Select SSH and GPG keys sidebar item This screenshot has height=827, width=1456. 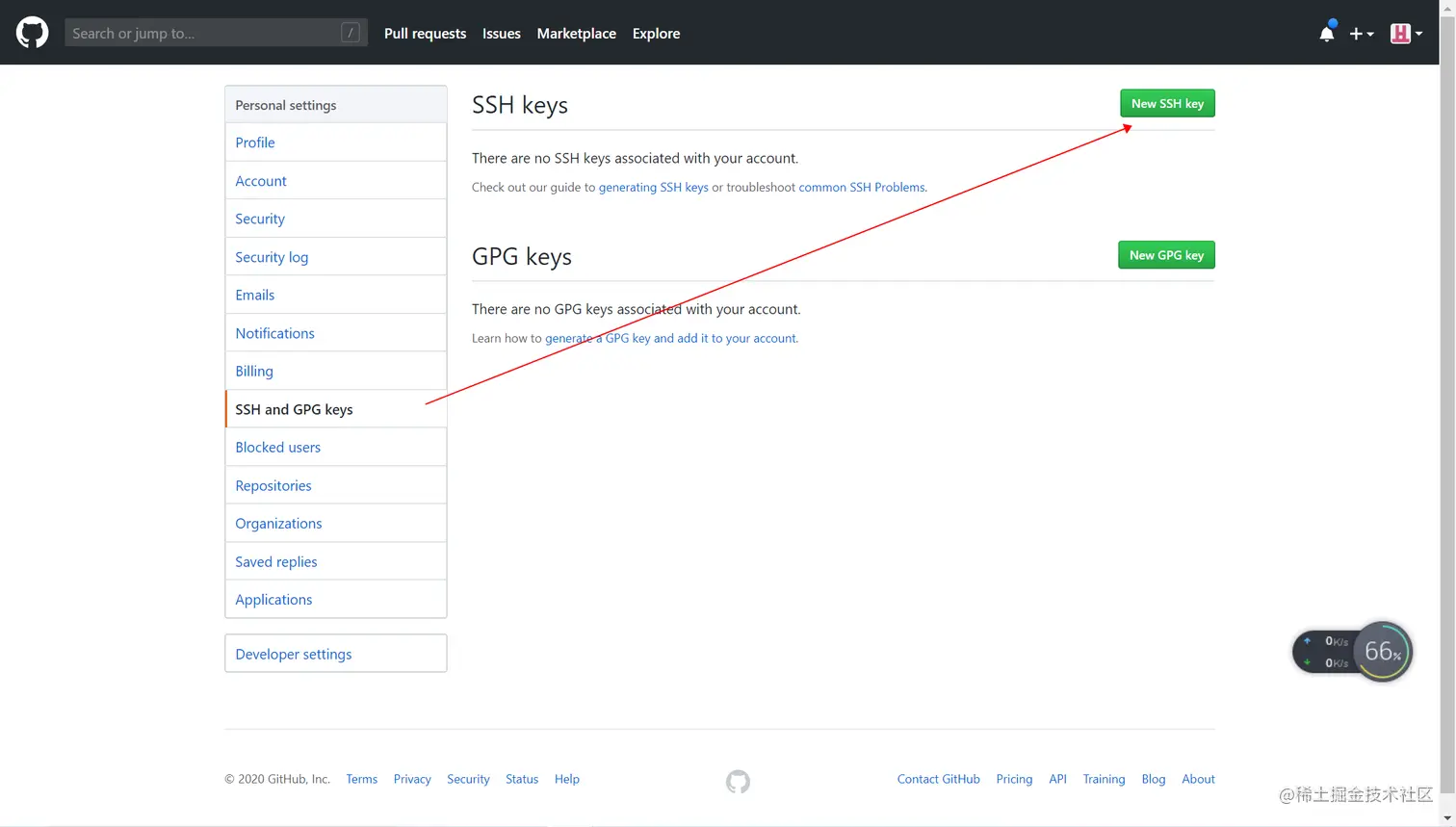tap(336, 409)
